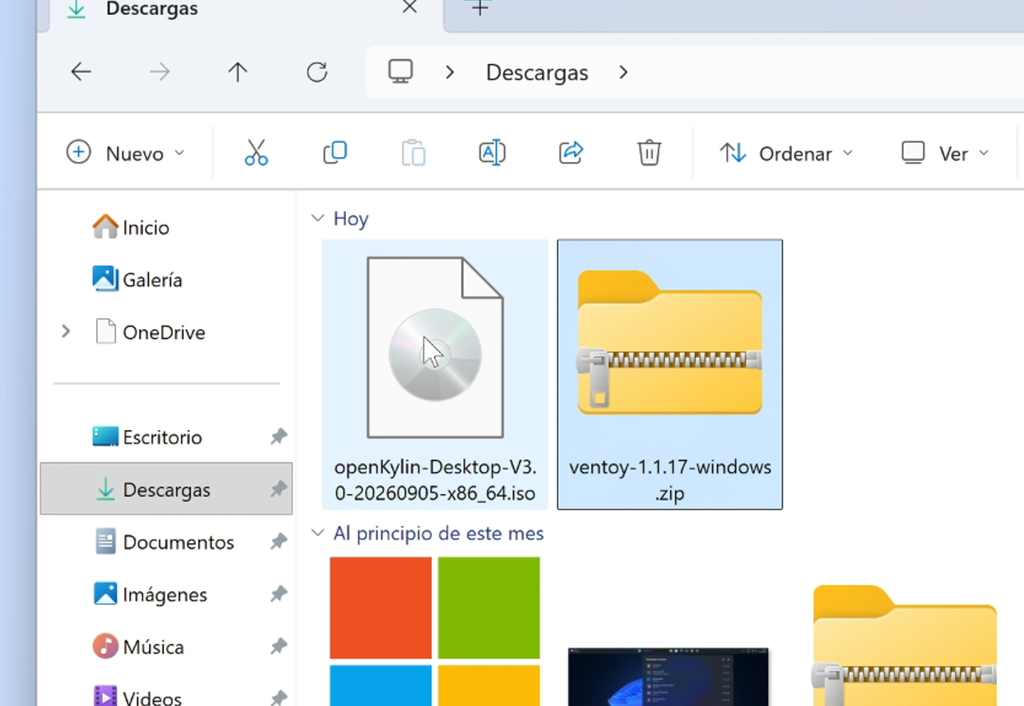Collapse the Hoy group

317,217
